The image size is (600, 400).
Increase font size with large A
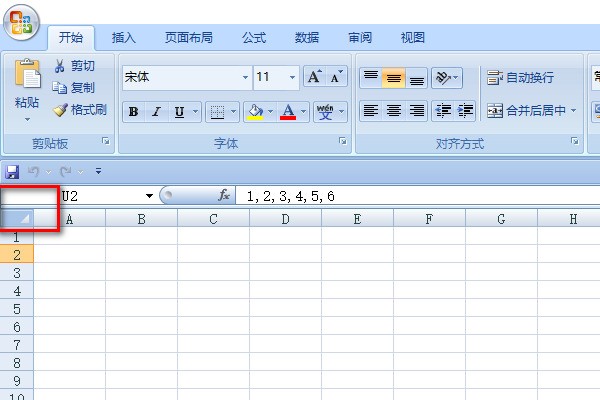point(314,77)
